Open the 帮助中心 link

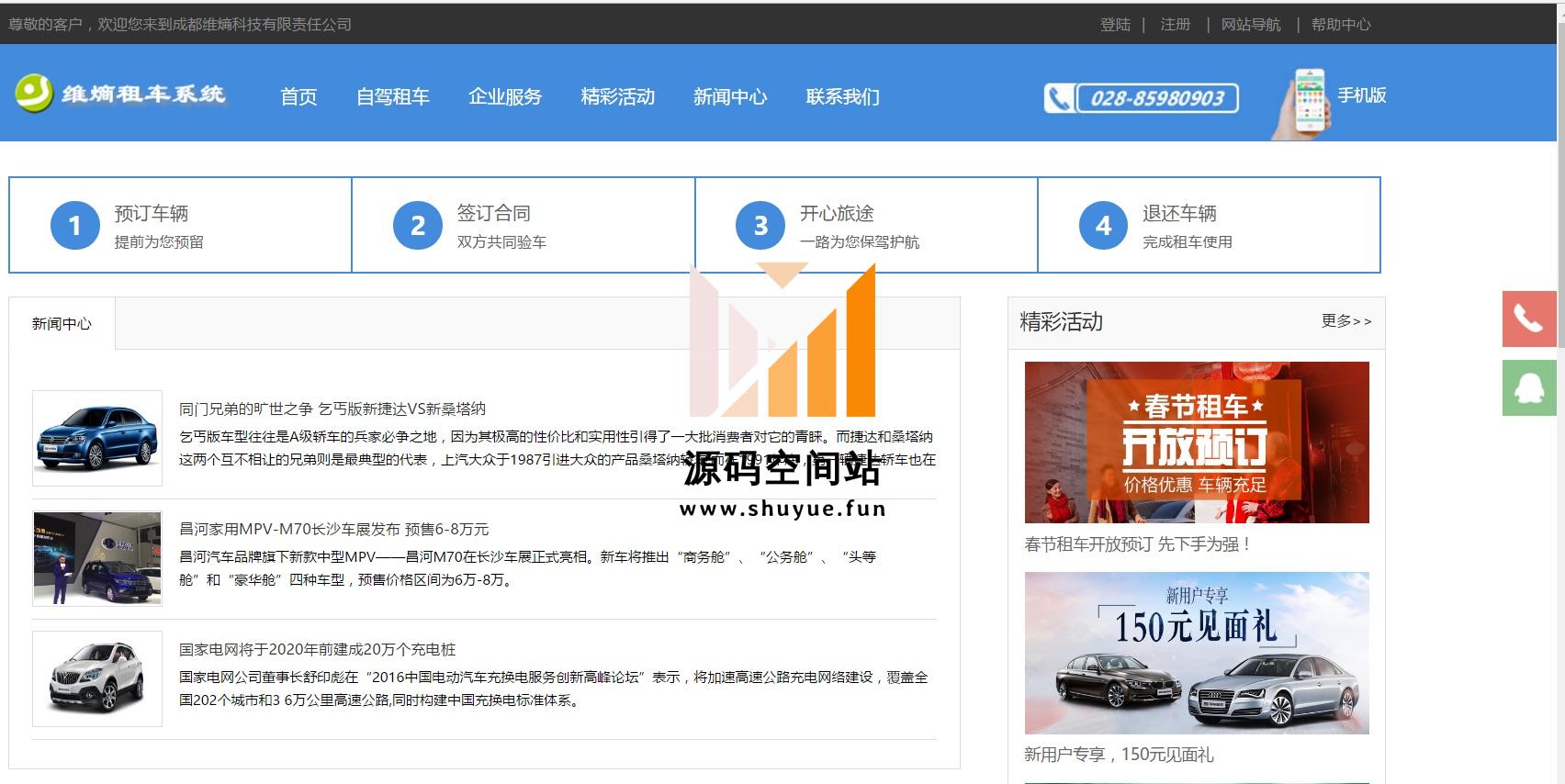click(x=1341, y=25)
